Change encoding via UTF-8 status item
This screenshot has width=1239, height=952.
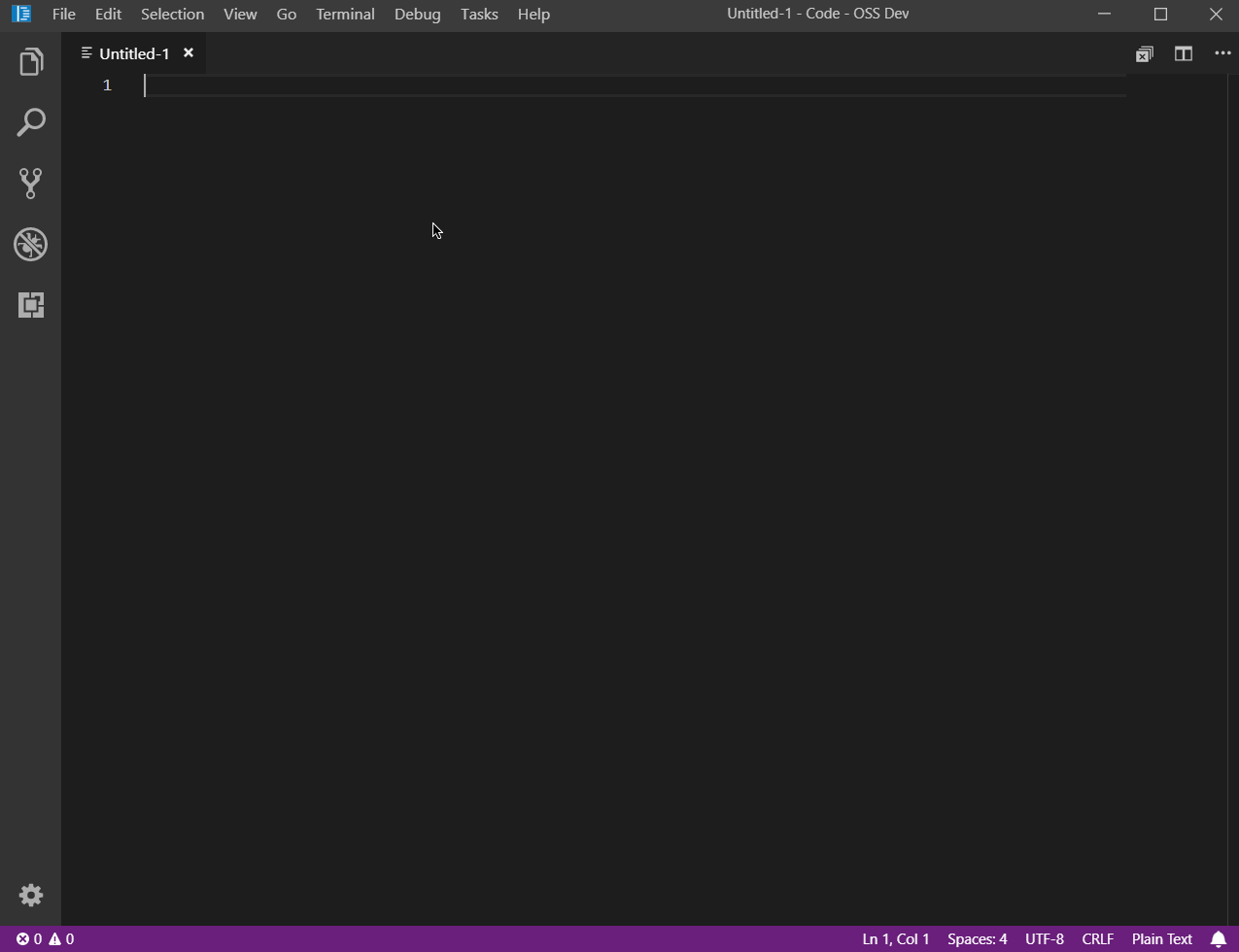pos(1045,938)
